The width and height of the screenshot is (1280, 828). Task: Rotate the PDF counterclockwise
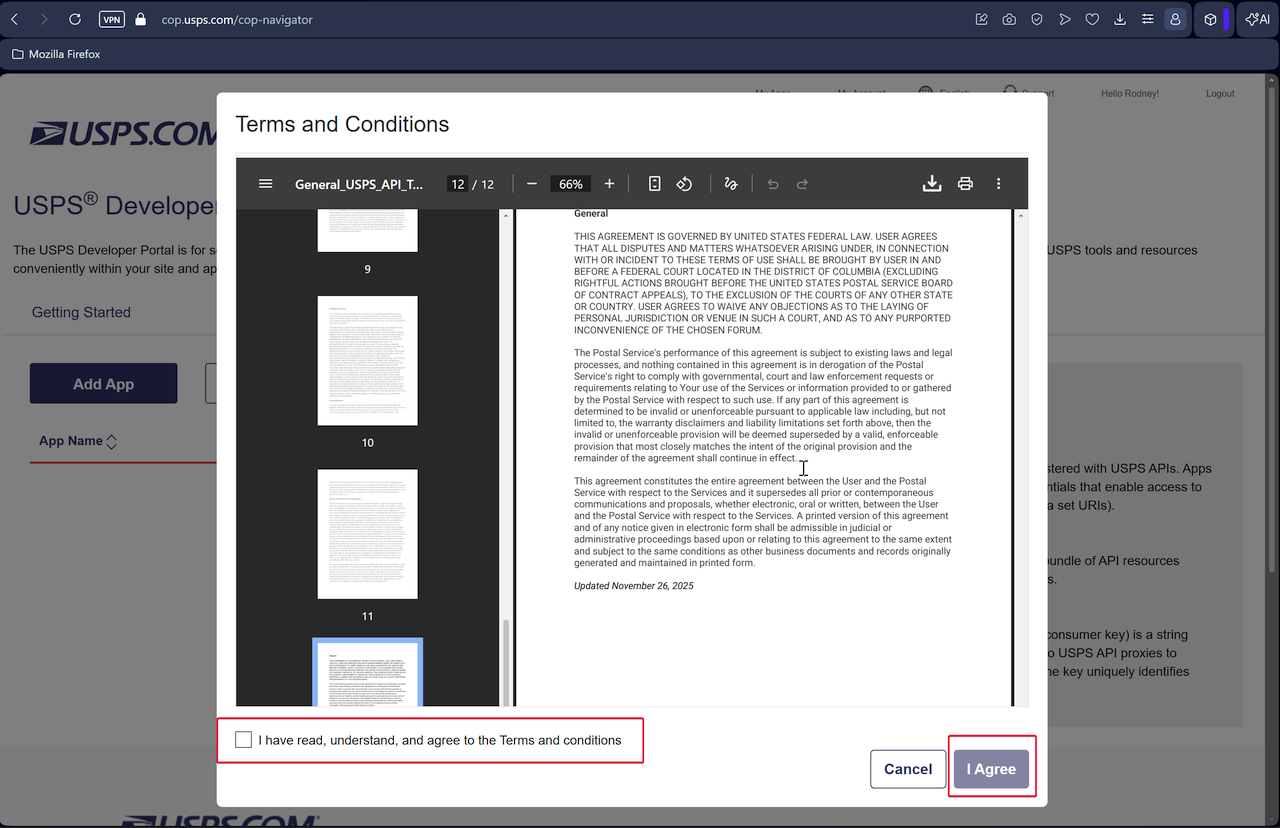pos(684,184)
